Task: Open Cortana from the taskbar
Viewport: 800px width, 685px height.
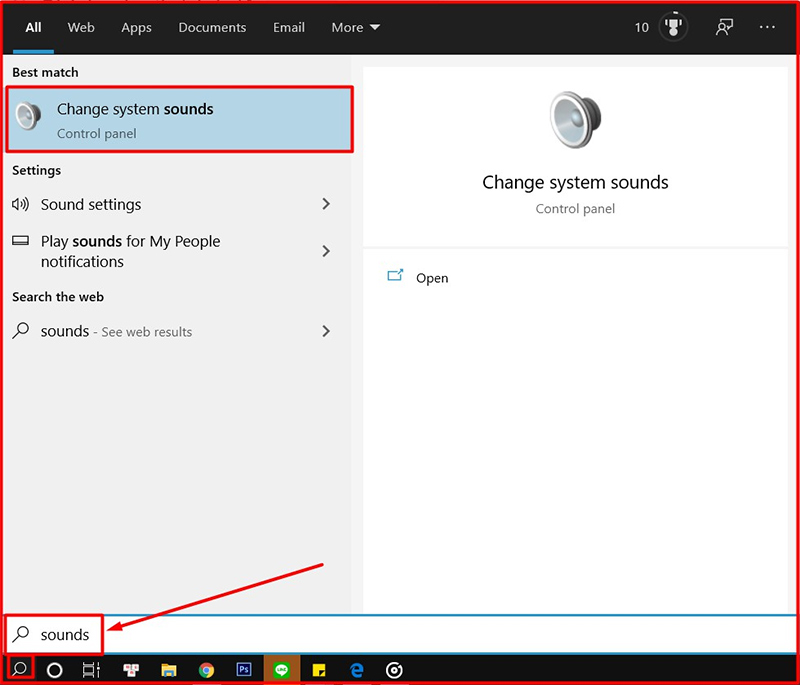Action: point(55,670)
